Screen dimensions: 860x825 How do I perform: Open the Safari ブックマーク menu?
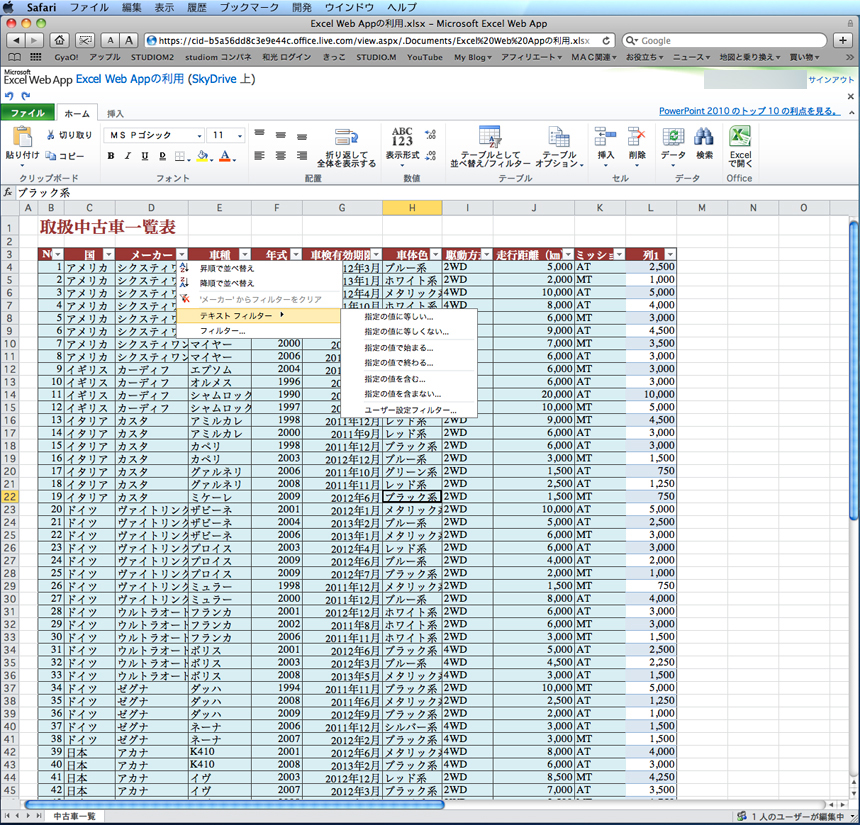pyautogui.click(x=249, y=7)
